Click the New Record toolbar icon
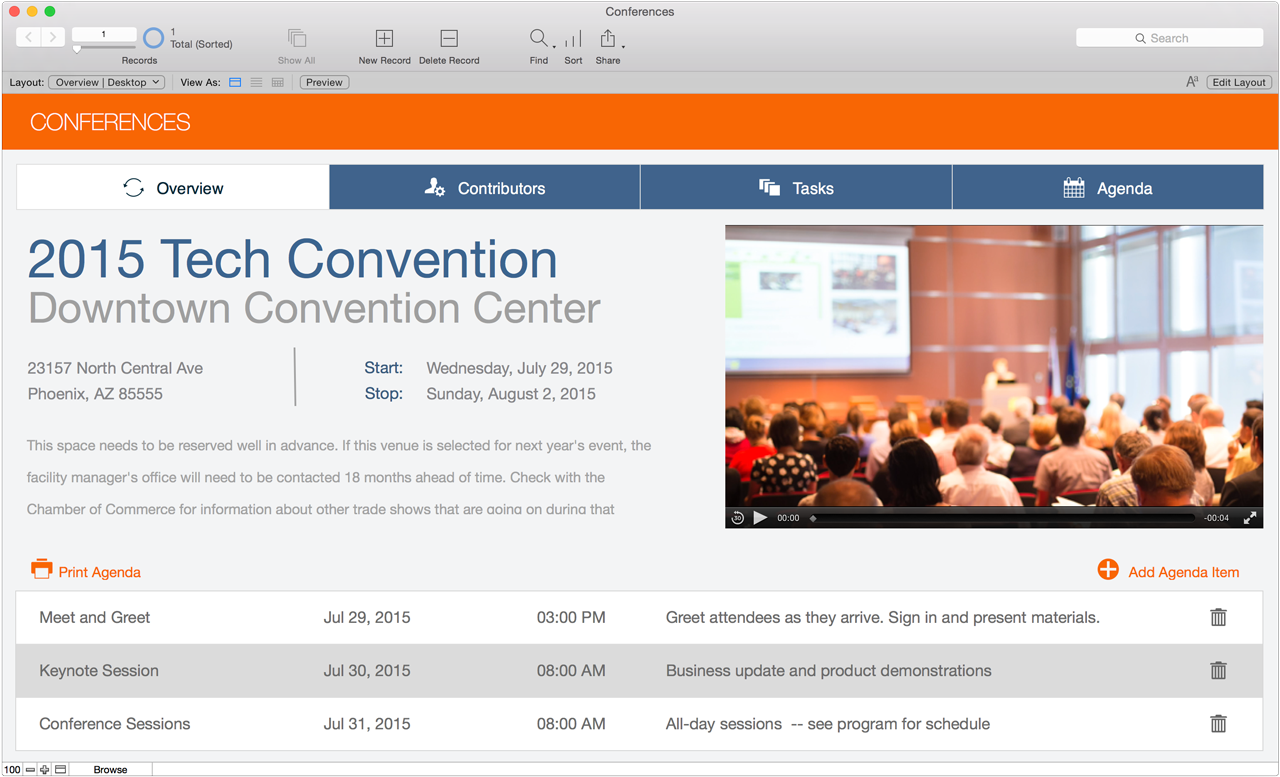The width and height of the screenshot is (1280, 777). point(384,39)
